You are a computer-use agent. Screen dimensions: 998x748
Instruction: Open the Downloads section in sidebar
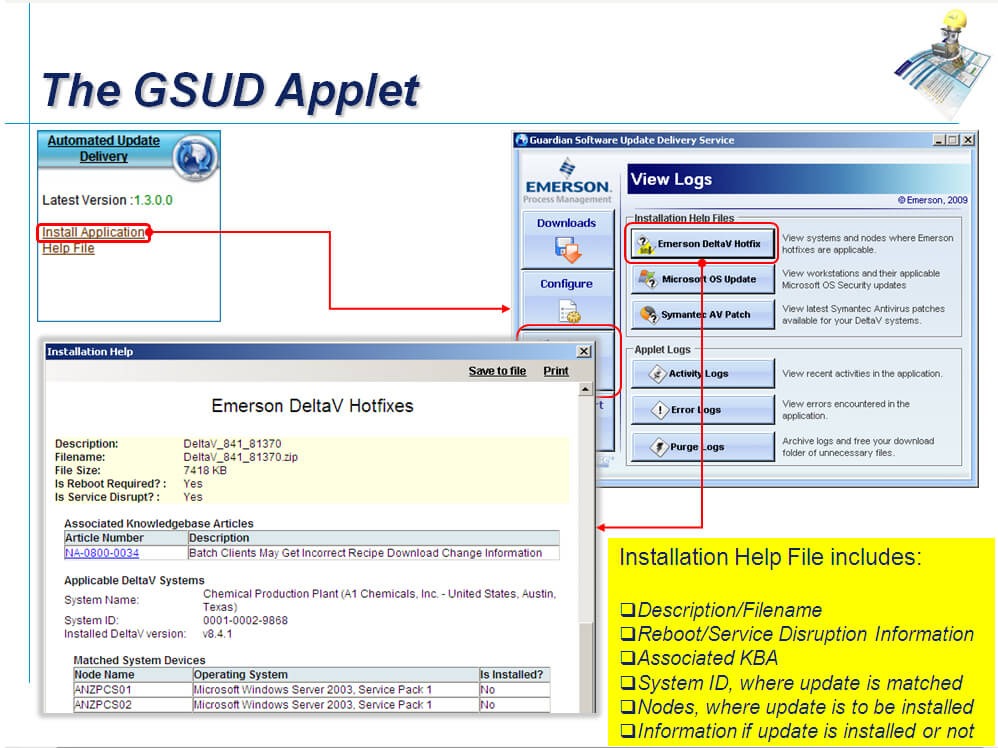coord(566,238)
